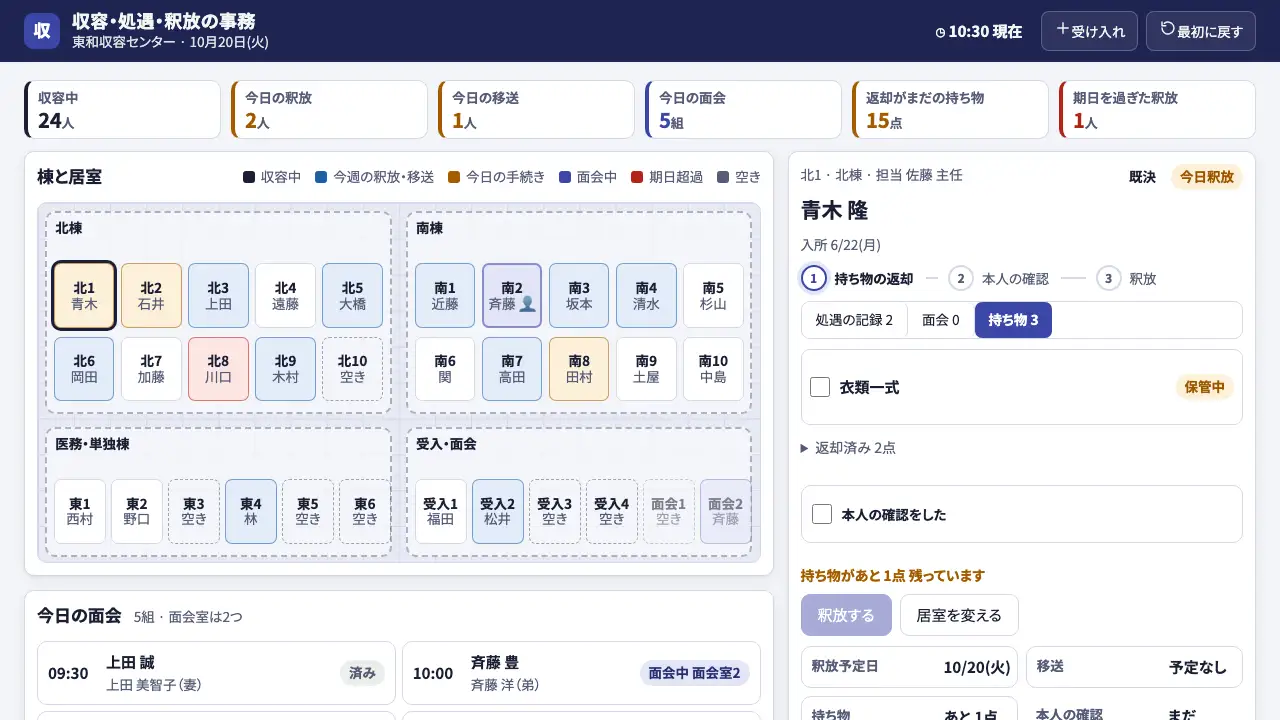
Task: Select the 持ち物 3 tab
Action: [1013, 320]
